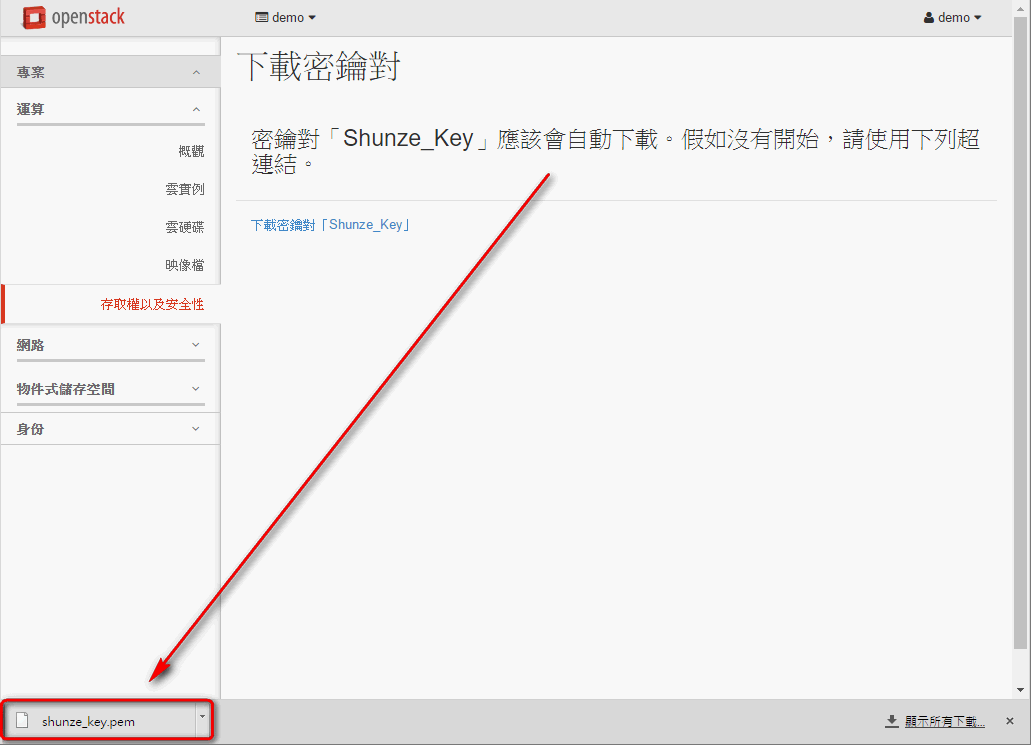Expand the 網路 section
The width and height of the screenshot is (1031, 745).
(110, 345)
